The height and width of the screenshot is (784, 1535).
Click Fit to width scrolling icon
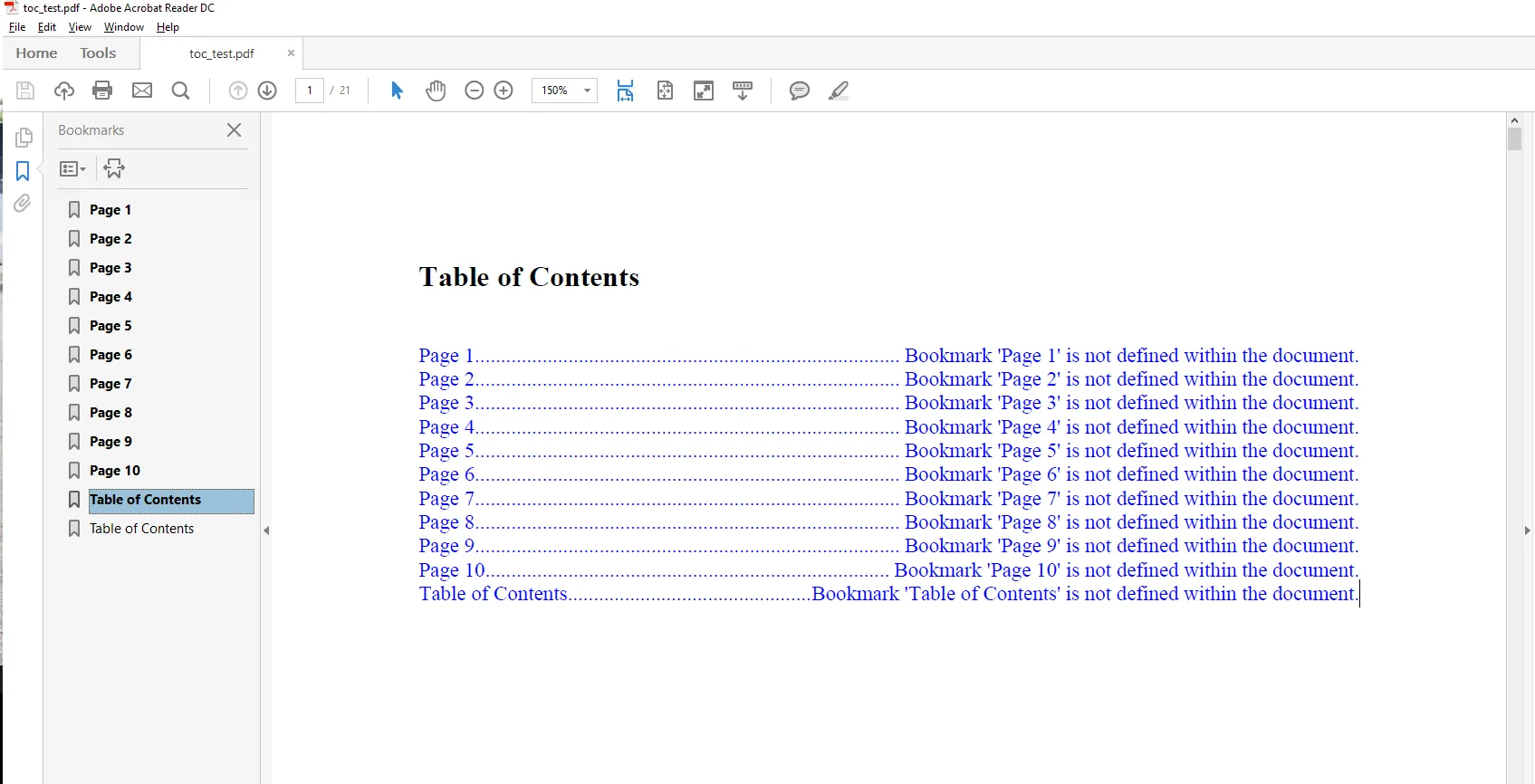click(x=626, y=91)
